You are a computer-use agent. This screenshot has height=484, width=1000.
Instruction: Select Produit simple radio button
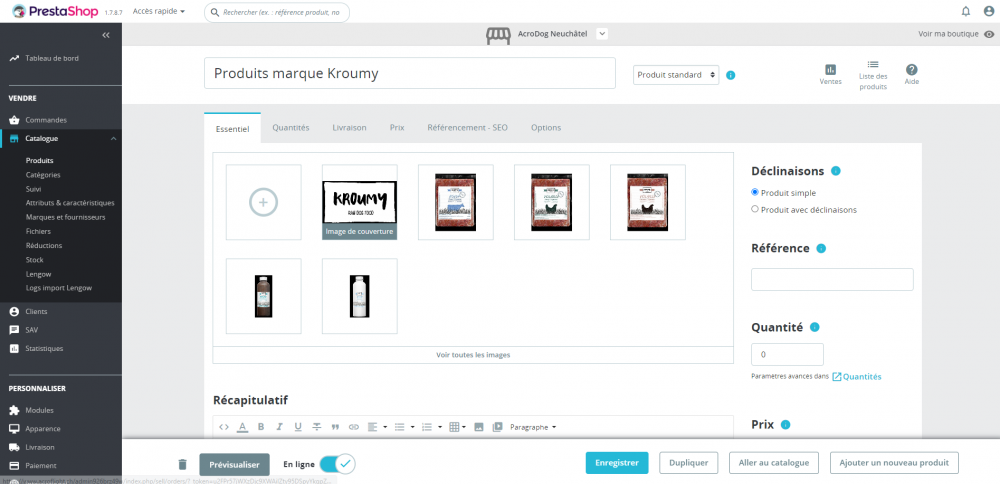[755, 192]
